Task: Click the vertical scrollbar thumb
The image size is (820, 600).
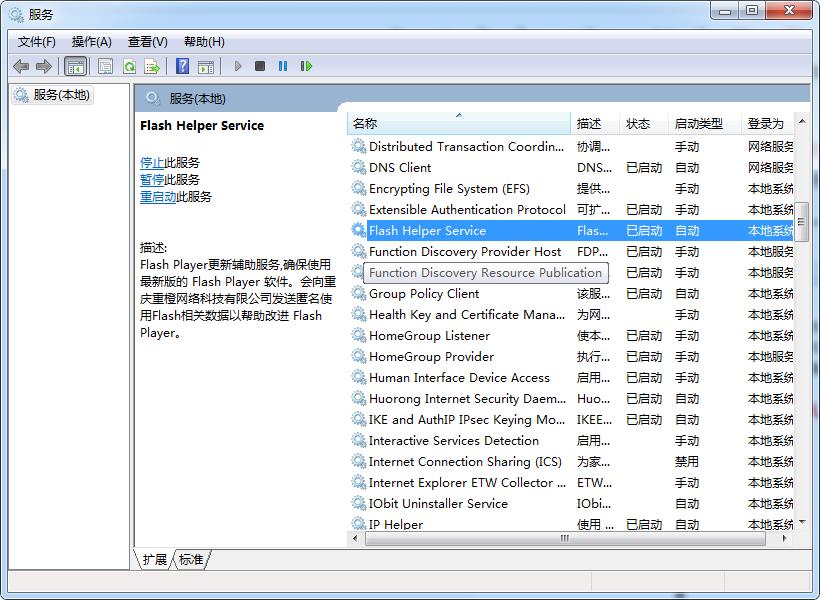Action: [x=802, y=222]
